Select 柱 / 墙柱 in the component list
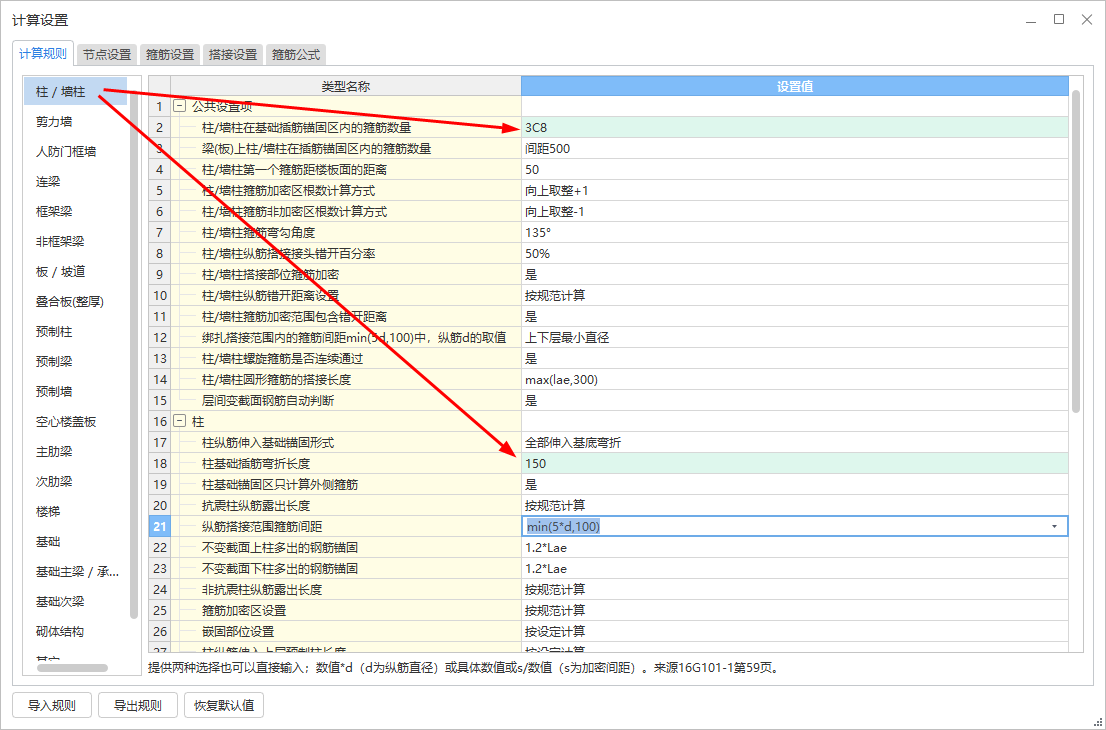Screen dimensions: 1106x730 pos(75,92)
